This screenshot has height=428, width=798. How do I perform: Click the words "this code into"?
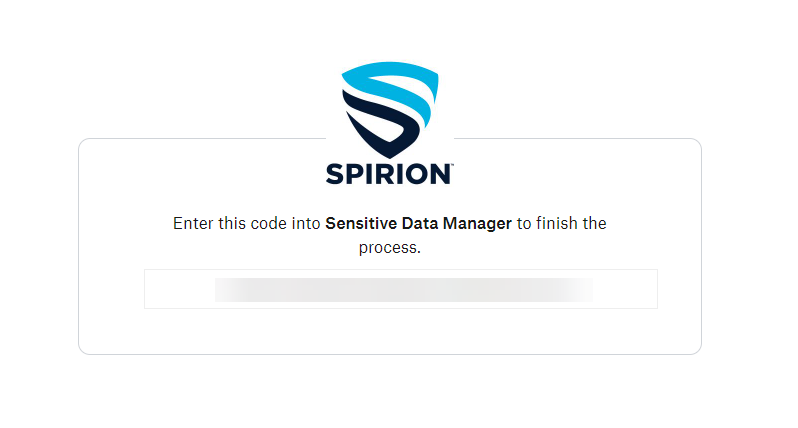point(270,223)
